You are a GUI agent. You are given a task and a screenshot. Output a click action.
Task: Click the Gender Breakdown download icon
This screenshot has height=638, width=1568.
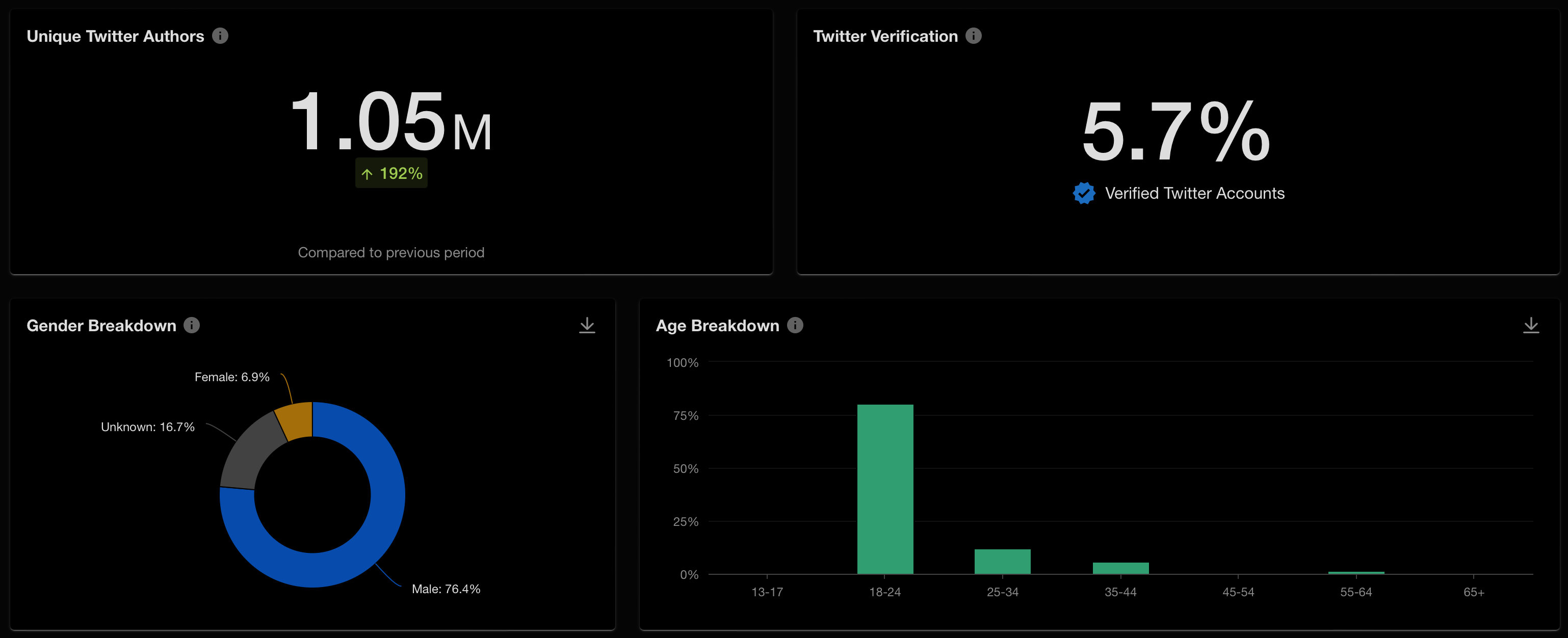[x=587, y=325]
